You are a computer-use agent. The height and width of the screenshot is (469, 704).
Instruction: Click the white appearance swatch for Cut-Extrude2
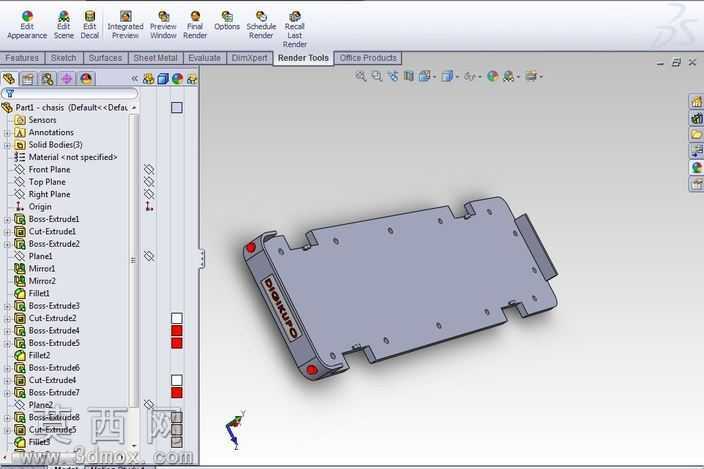[x=177, y=318]
